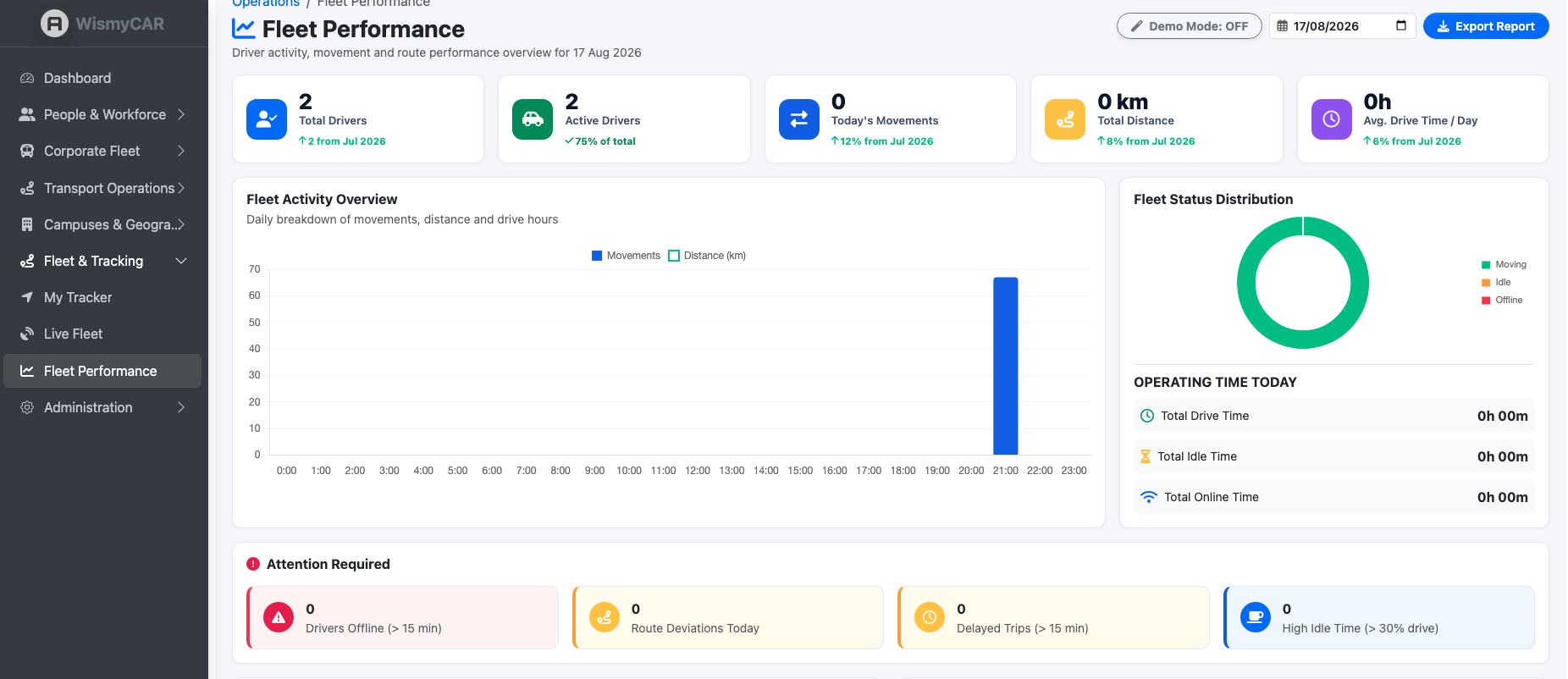Open the date picker calendar button
Image resolution: width=1568 pixels, height=679 pixels.
(x=1401, y=25)
